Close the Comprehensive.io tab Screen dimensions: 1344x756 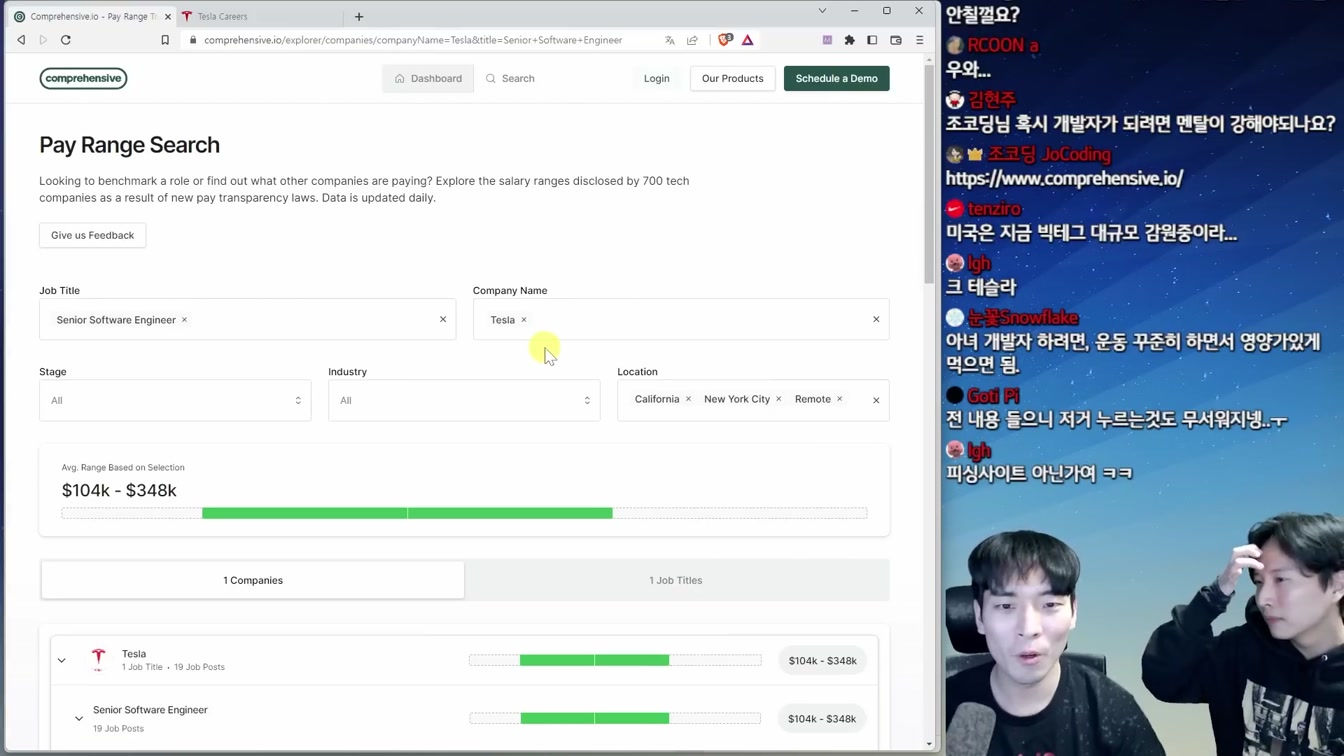pyautogui.click(x=167, y=16)
